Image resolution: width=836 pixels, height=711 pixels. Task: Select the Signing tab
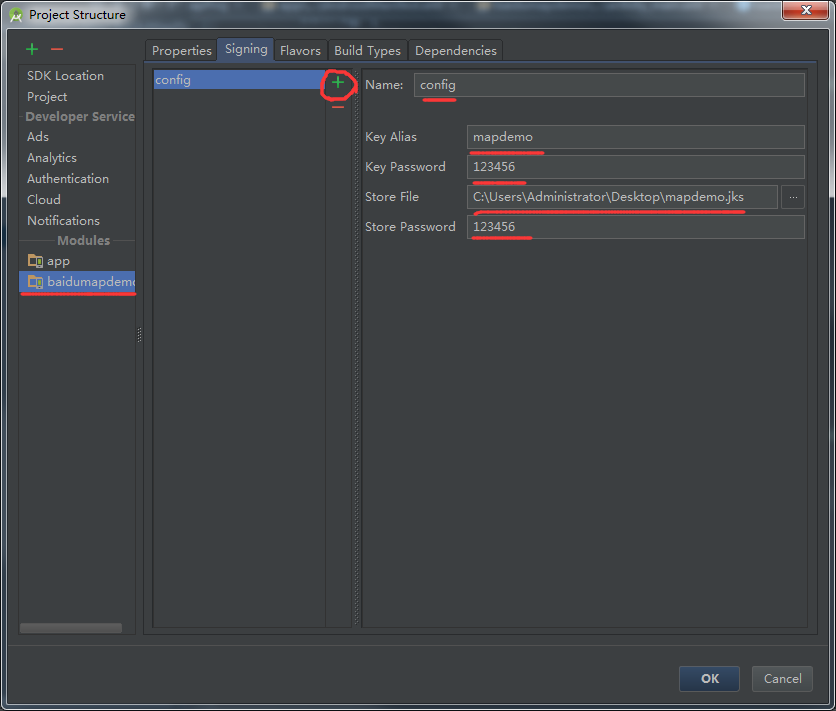point(246,49)
